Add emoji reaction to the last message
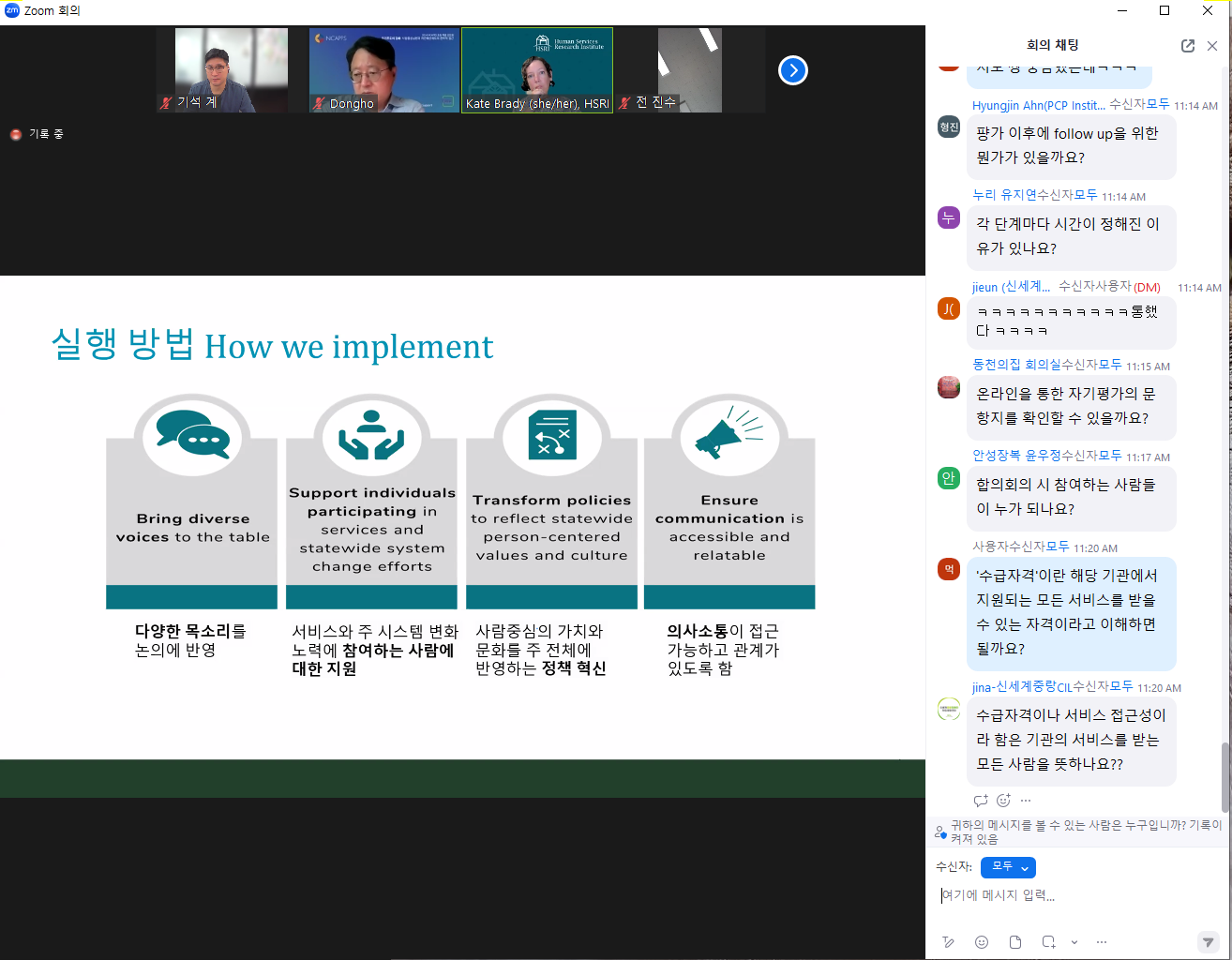This screenshot has height=960, width=1232. (x=1003, y=801)
